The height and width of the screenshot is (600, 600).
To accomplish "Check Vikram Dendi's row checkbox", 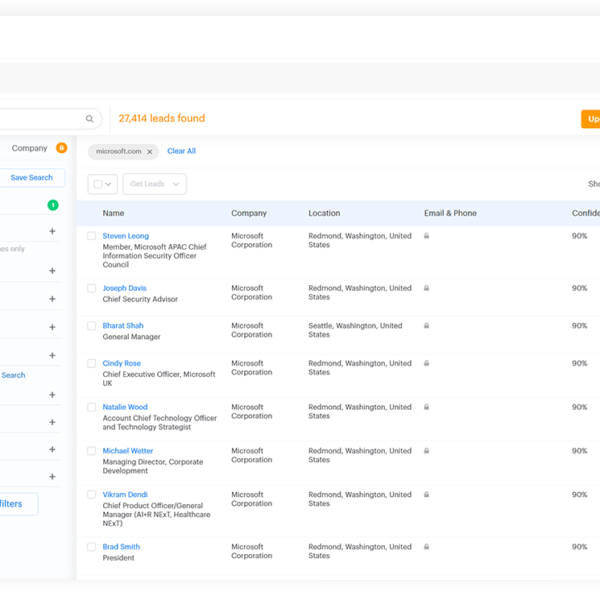I will pos(91,494).
